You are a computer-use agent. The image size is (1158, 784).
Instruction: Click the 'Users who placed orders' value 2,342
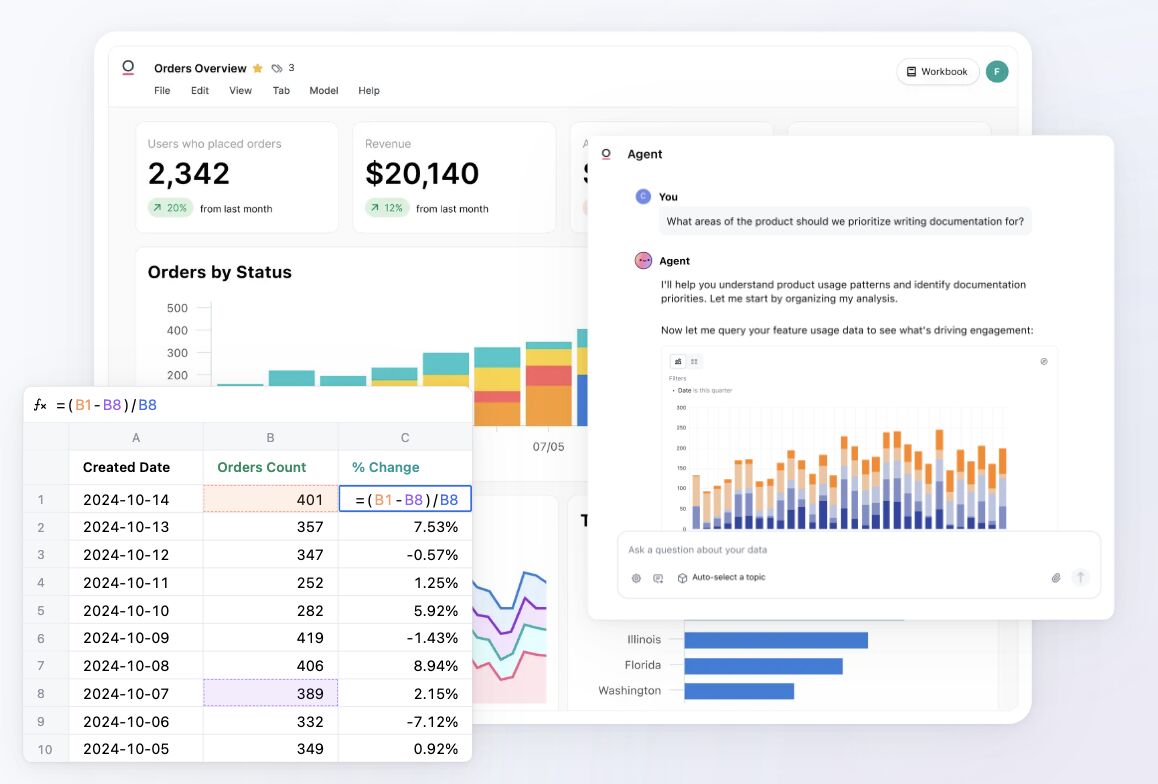click(189, 173)
